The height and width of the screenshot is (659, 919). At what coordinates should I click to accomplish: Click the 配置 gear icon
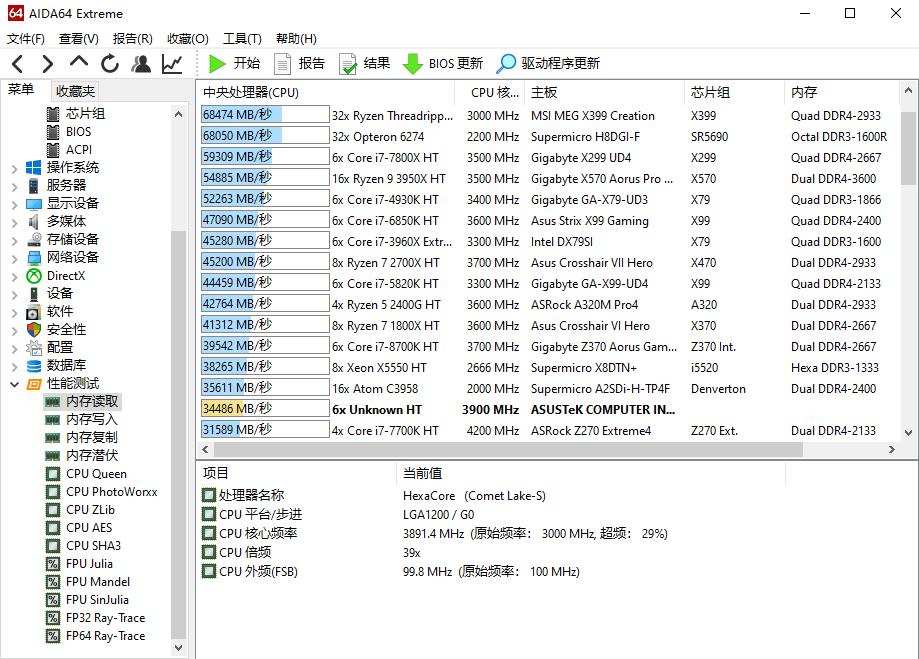(x=33, y=348)
